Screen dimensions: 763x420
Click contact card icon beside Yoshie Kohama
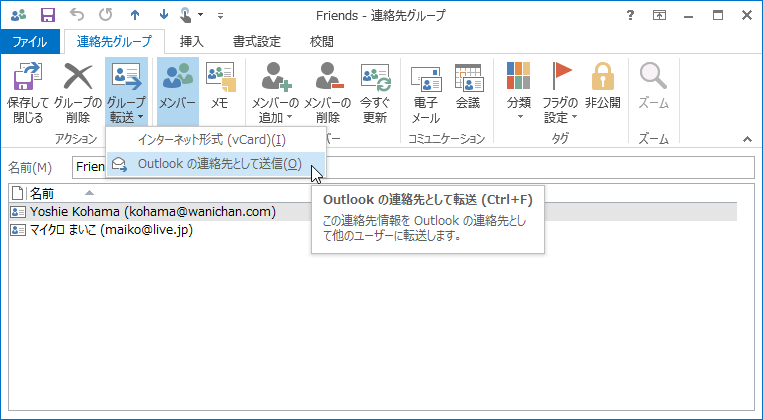[x=18, y=212]
